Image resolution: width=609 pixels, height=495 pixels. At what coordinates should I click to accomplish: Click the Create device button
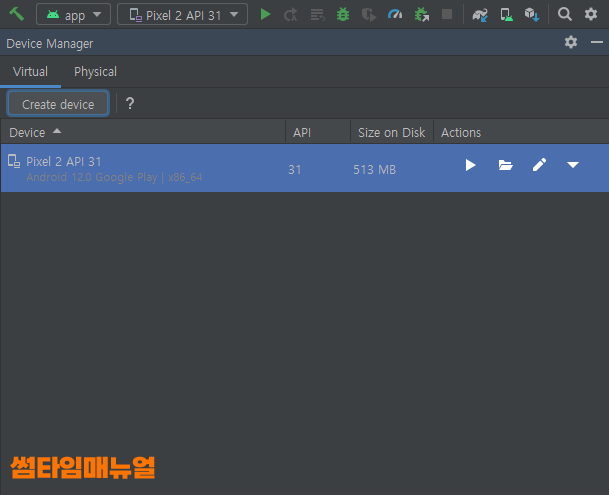coord(58,104)
